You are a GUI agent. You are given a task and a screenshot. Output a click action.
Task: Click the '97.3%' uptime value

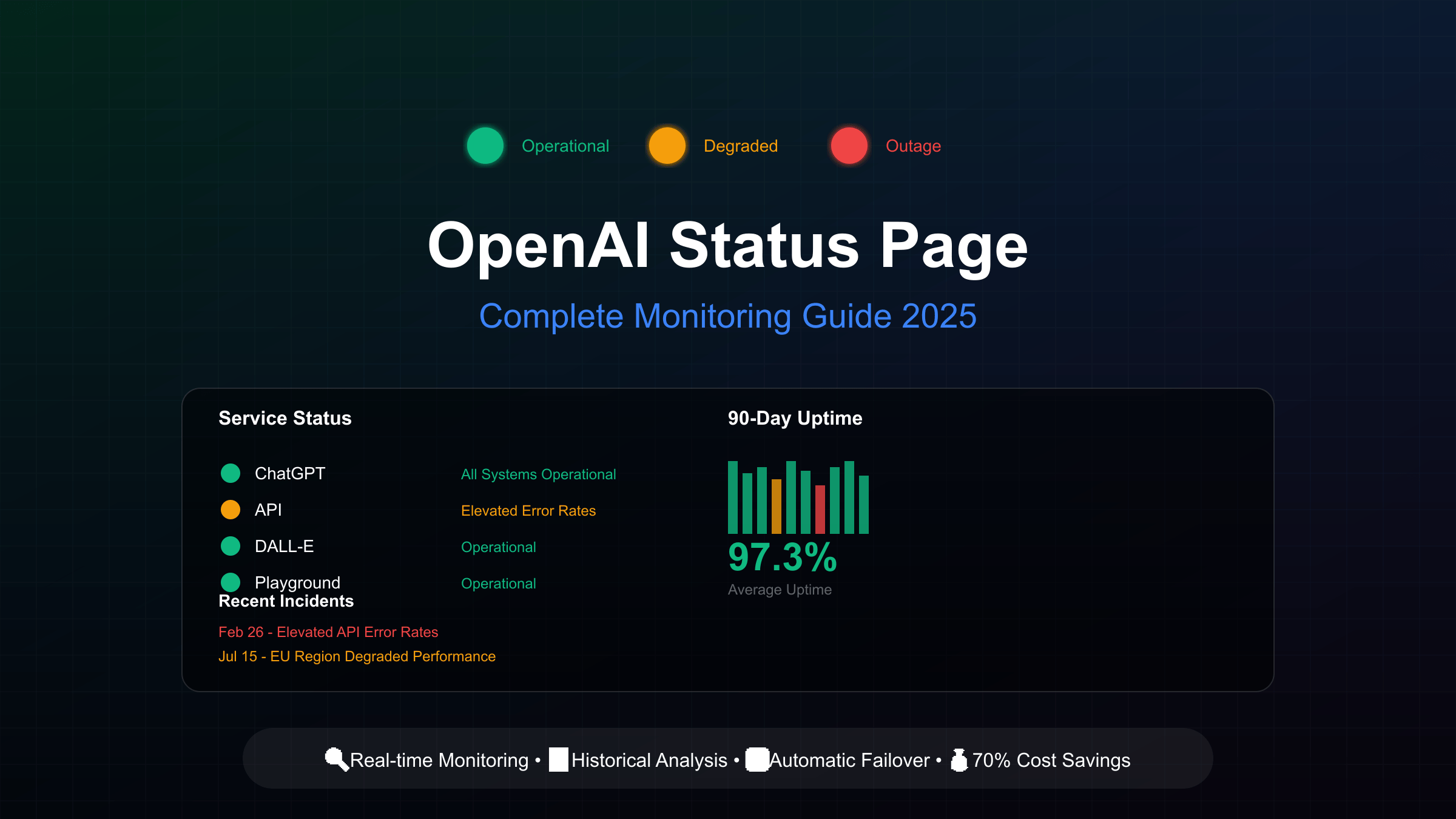click(x=783, y=558)
